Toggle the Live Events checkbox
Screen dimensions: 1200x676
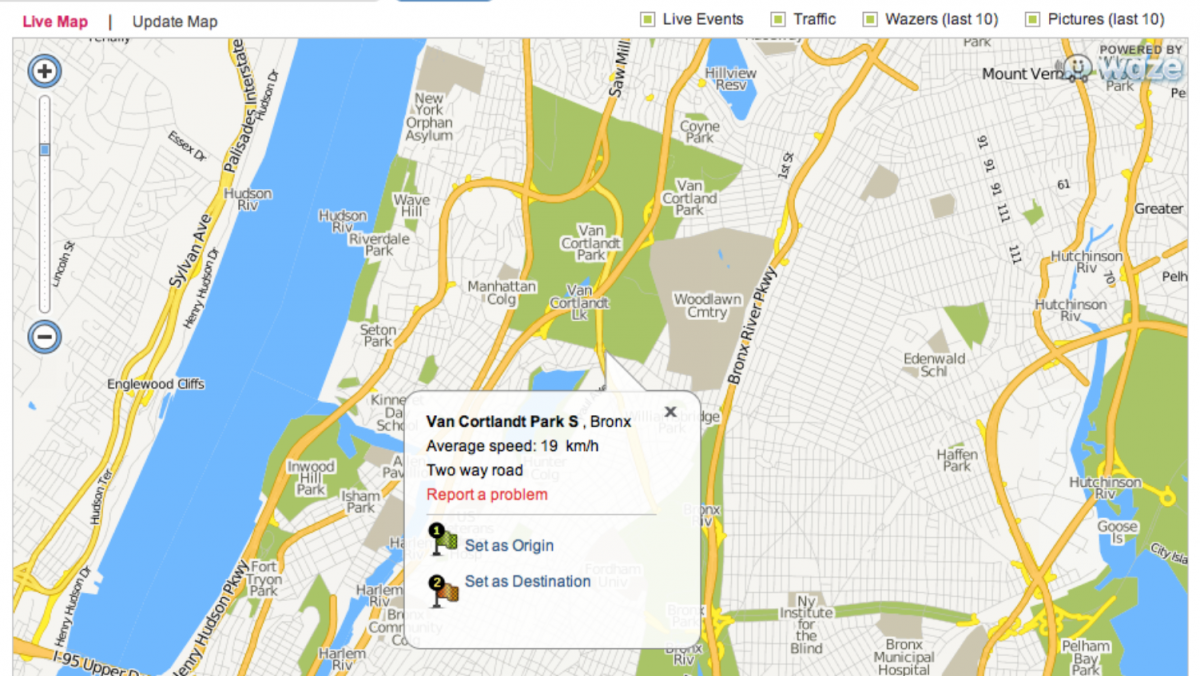click(647, 19)
